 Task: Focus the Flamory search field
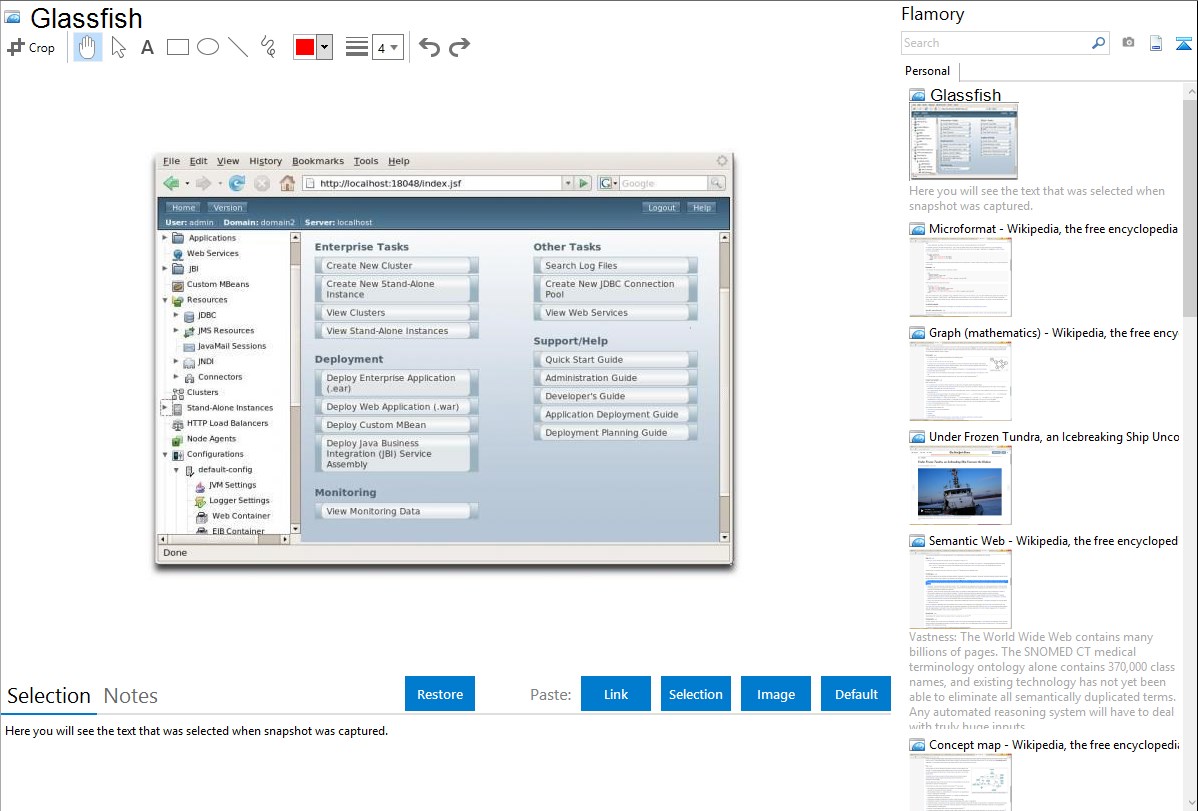tap(995, 43)
